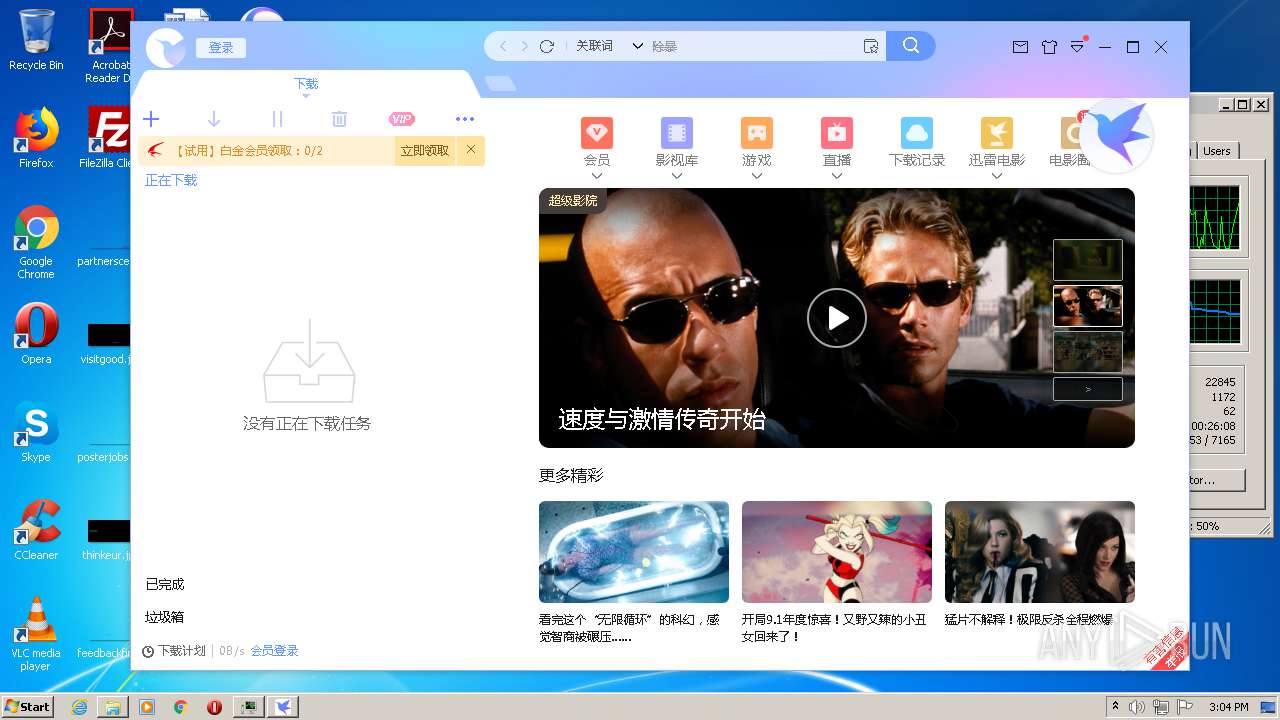This screenshot has height=720, width=1280.
Task: Select the second carousel thumbnail
Action: [x=1088, y=306]
